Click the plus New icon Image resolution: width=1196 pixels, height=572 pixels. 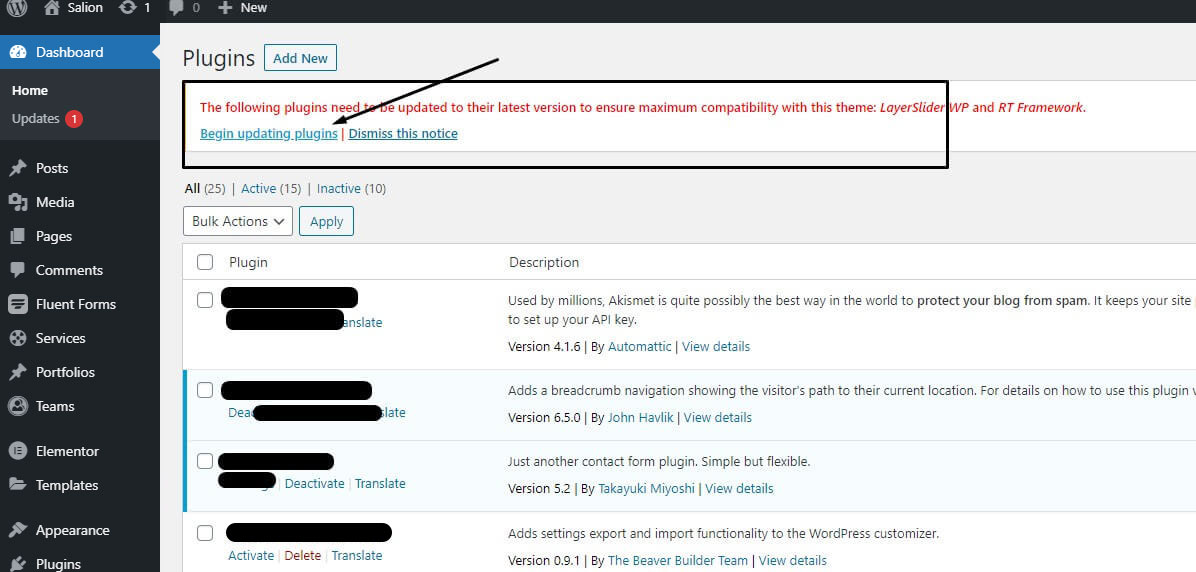[x=224, y=8]
